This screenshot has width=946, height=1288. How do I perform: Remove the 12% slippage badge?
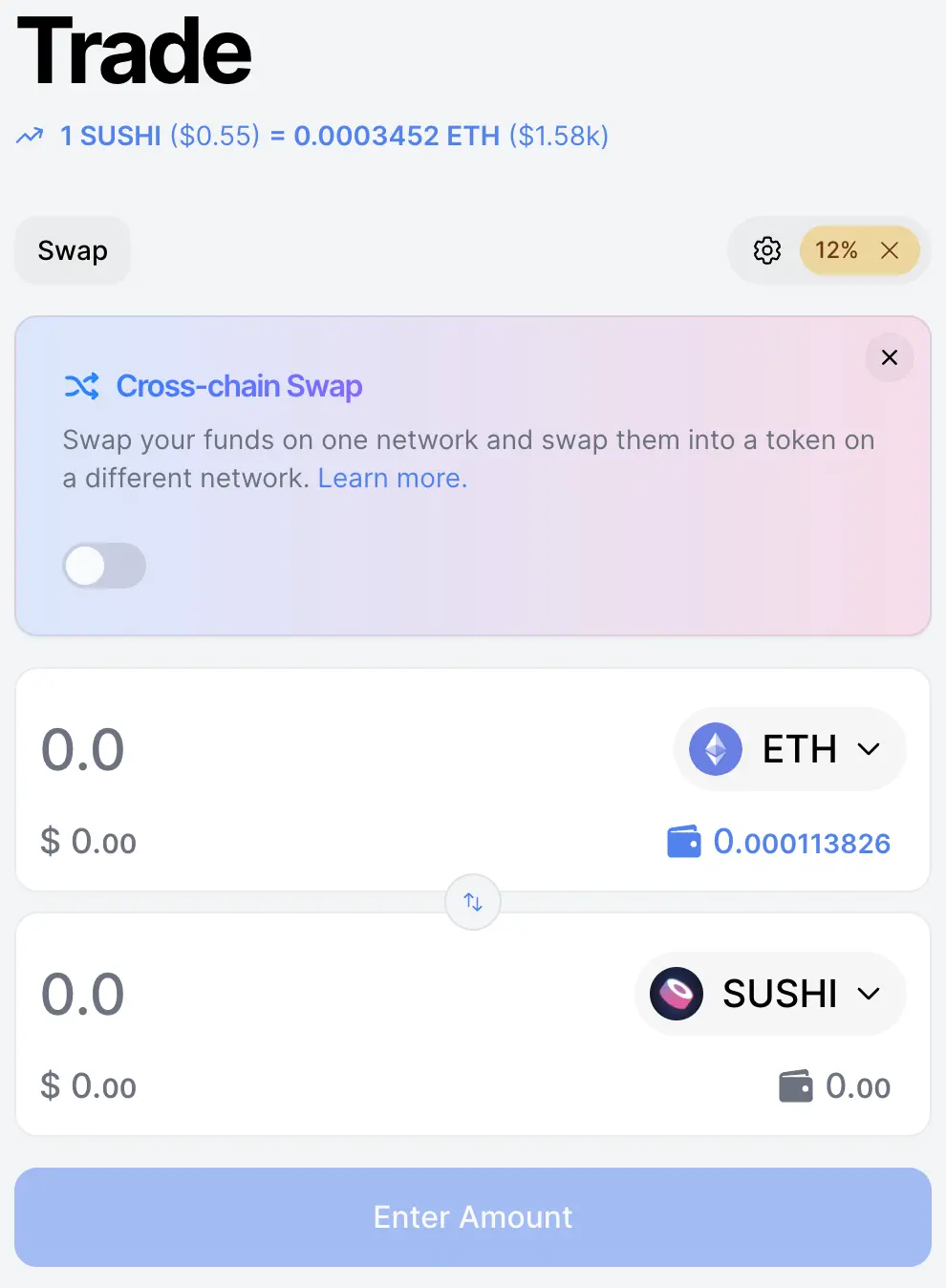(890, 250)
